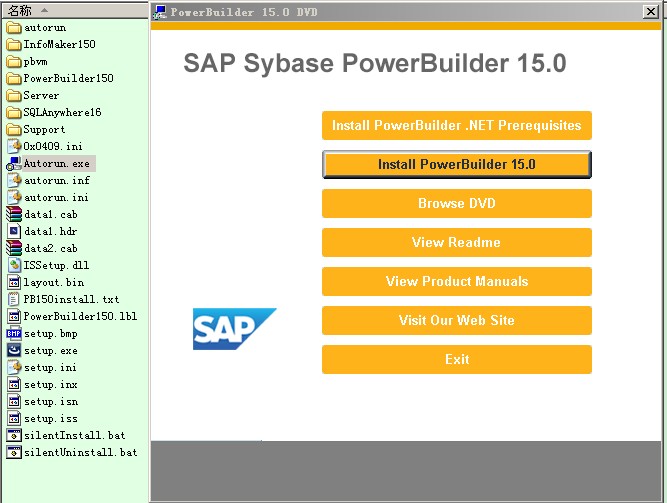Select the folder name SQLAnywhere16
This screenshot has width=667, height=503.
pyautogui.click(x=63, y=113)
